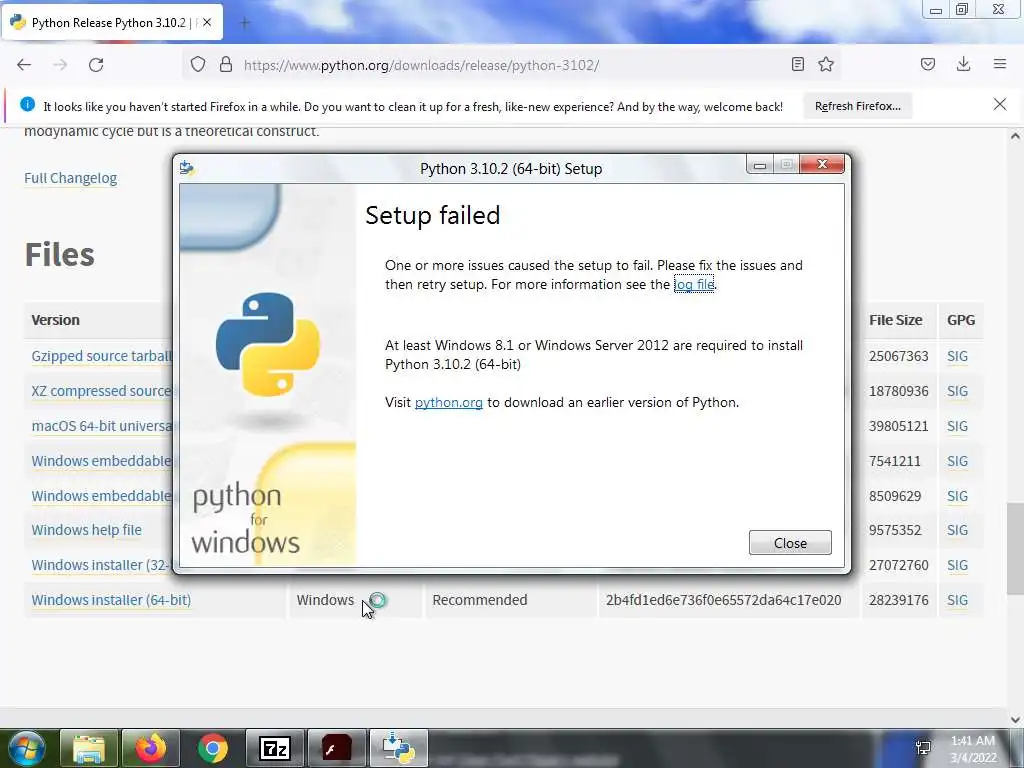
Task: Open the dark red Flash taskbar icon
Action: click(336, 748)
